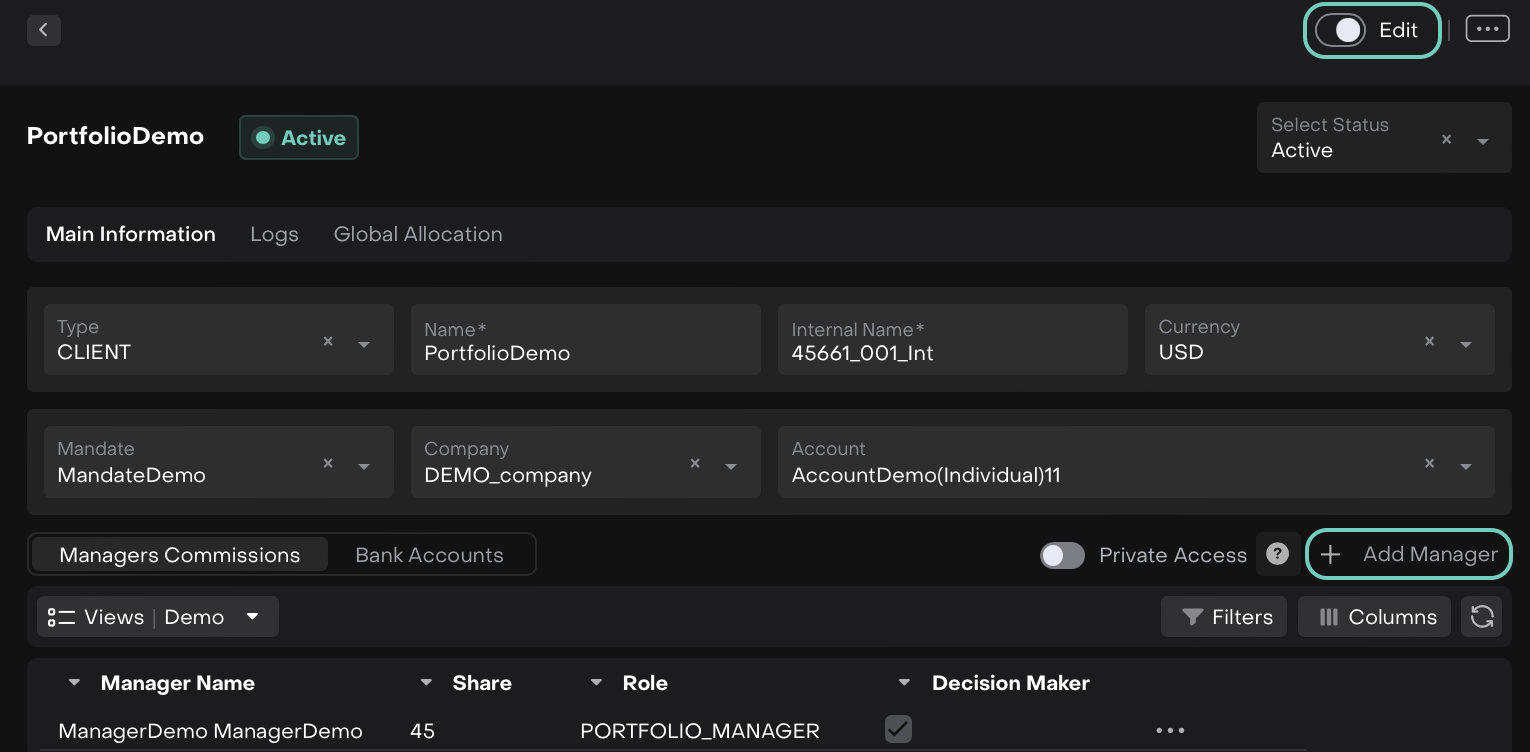Open the top-right three-dots menu

pos(1487,29)
